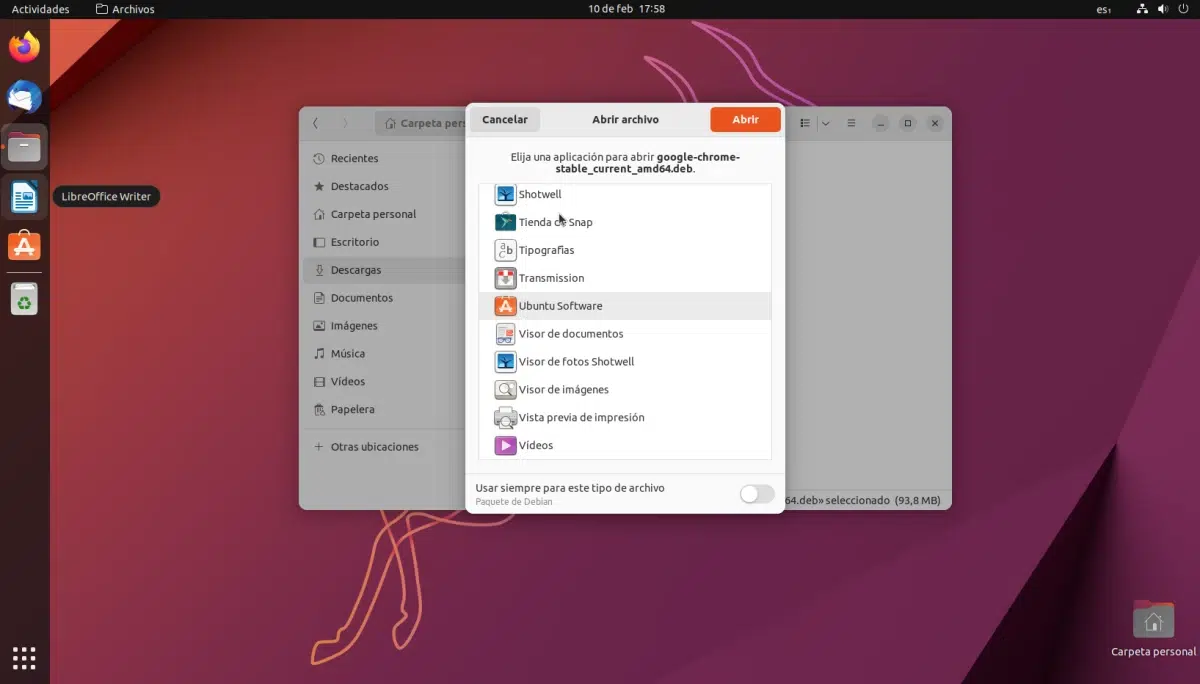The height and width of the screenshot is (684, 1200).
Task: Choose Visor de fotos Shotwell
Action: click(x=625, y=362)
